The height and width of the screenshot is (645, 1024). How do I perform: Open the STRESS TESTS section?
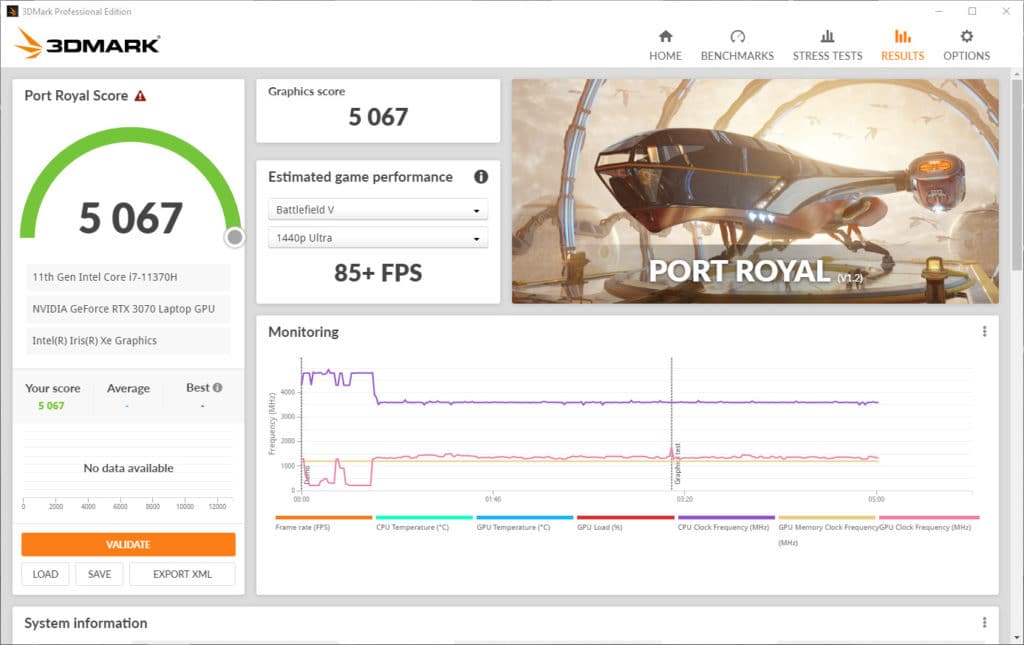(827, 46)
